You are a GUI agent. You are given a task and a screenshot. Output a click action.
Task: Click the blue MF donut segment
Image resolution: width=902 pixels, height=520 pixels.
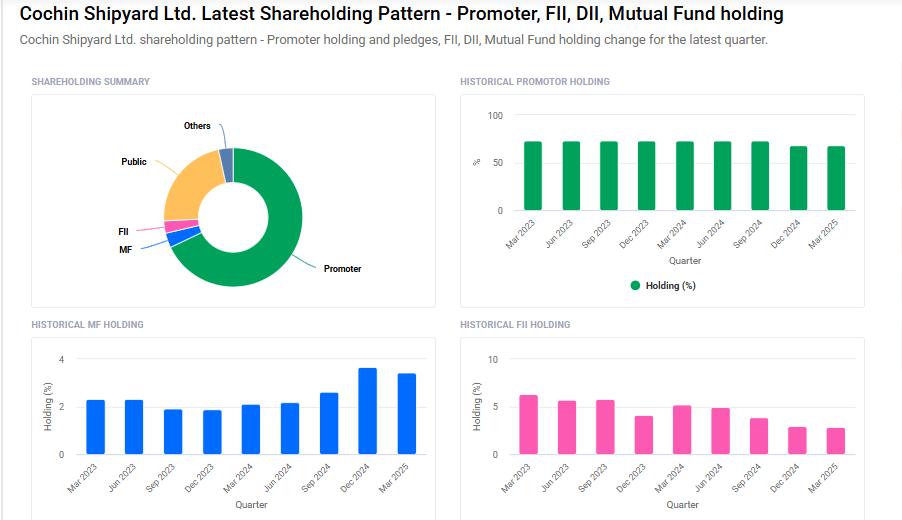[183, 236]
